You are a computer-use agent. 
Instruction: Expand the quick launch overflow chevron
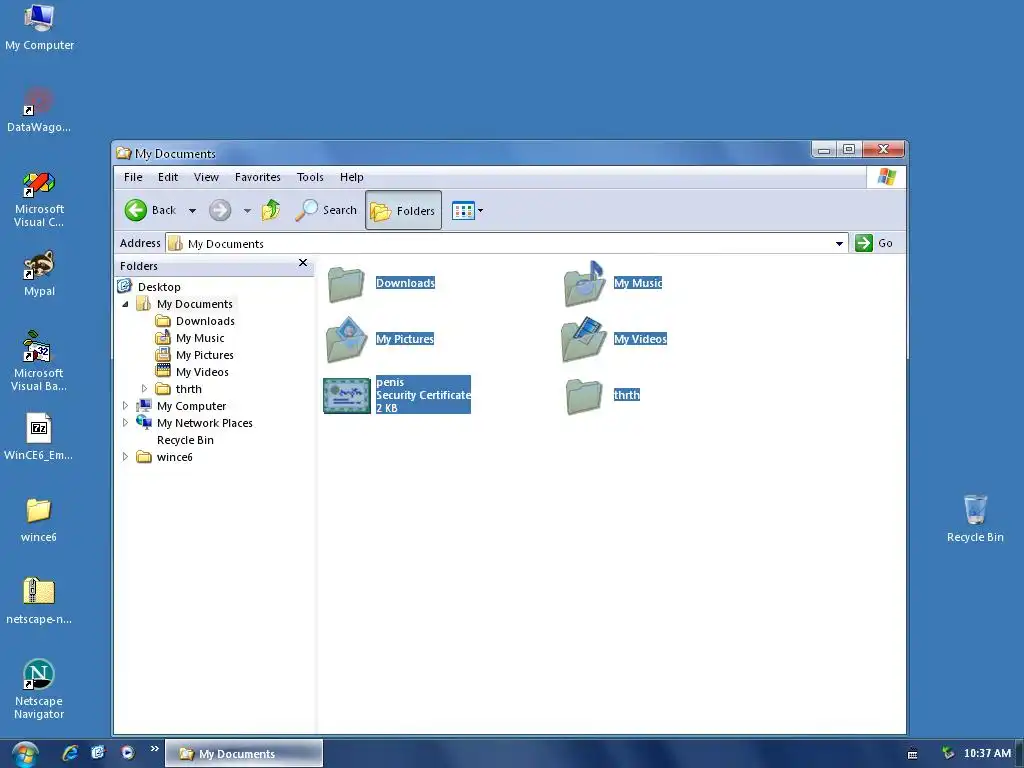pyautogui.click(x=155, y=748)
